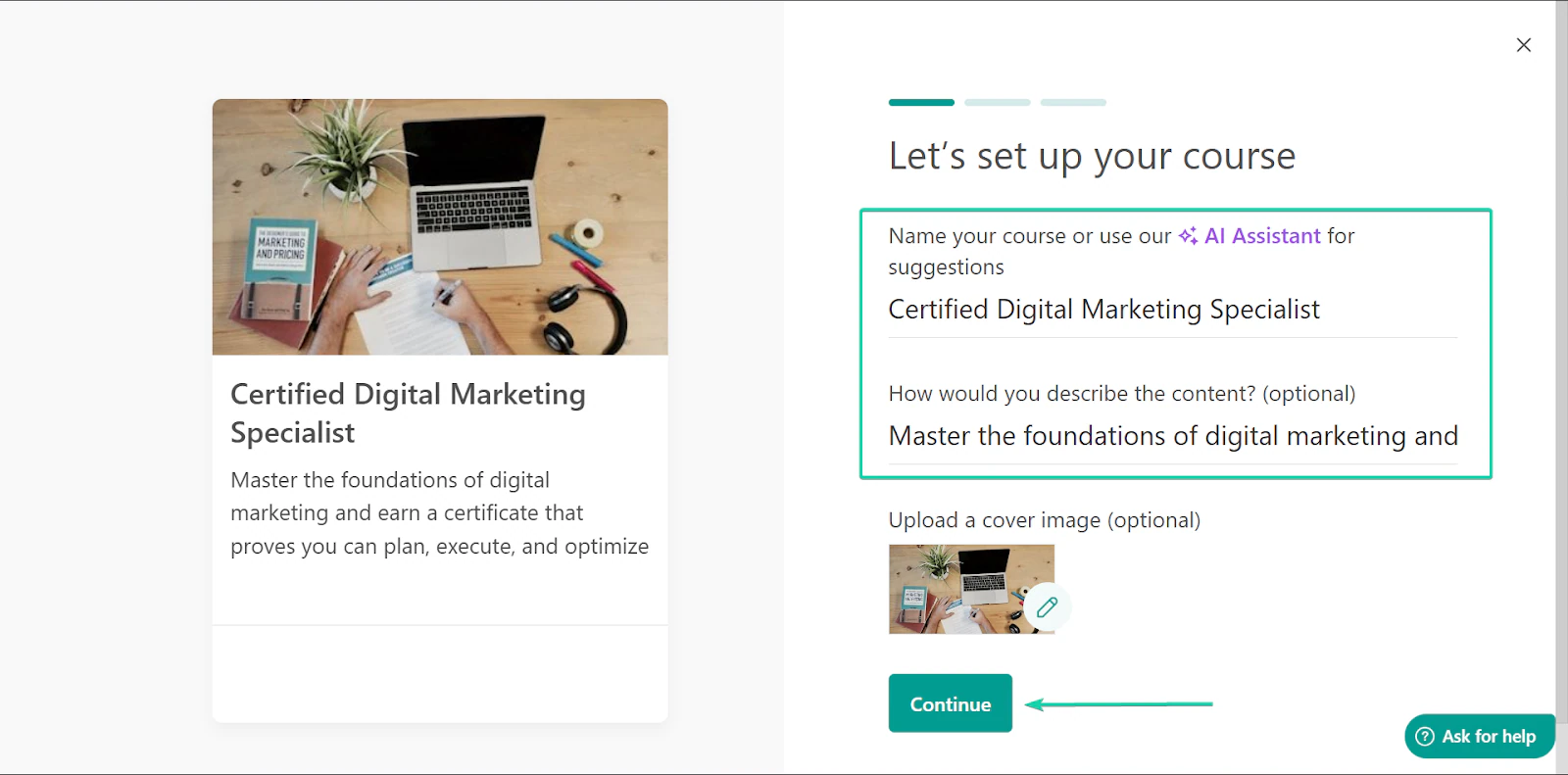Edit the course name input field
1568x775 pixels.
pos(1172,310)
